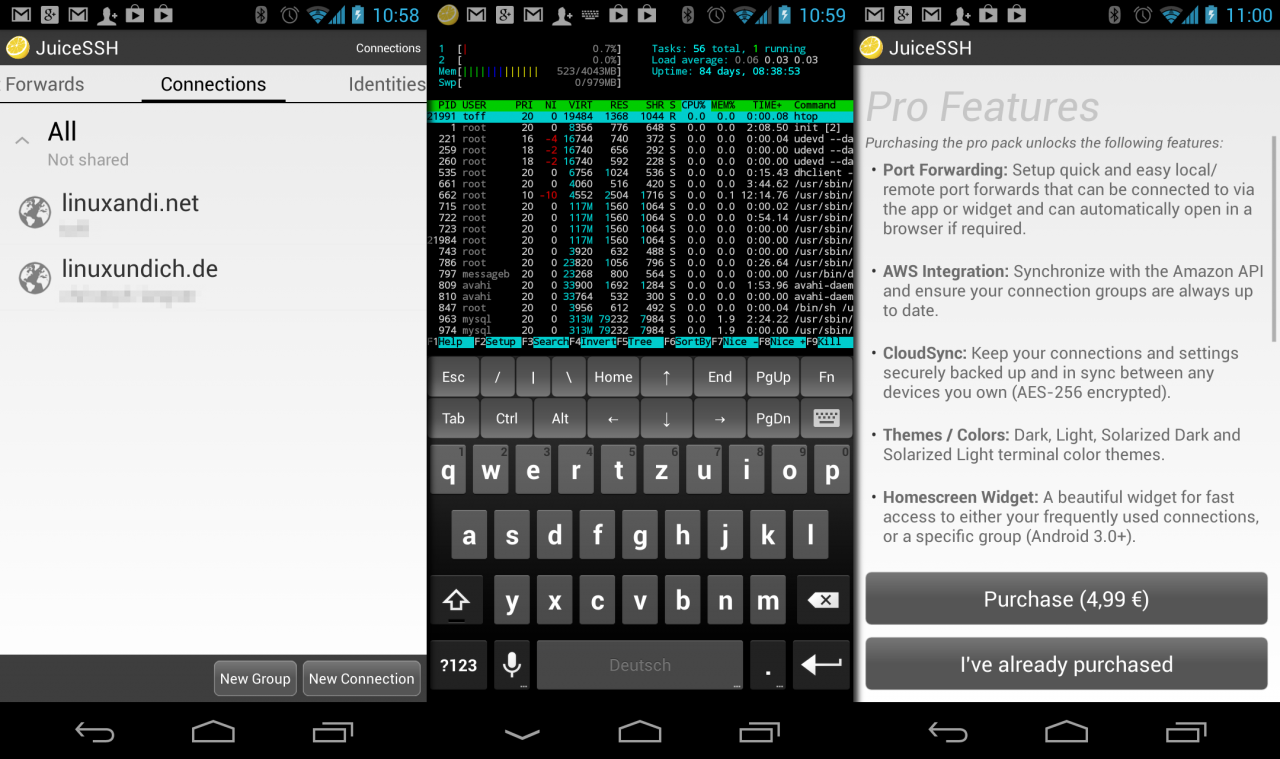Open the Identities tab
1280x759 pixels.
(x=387, y=84)
